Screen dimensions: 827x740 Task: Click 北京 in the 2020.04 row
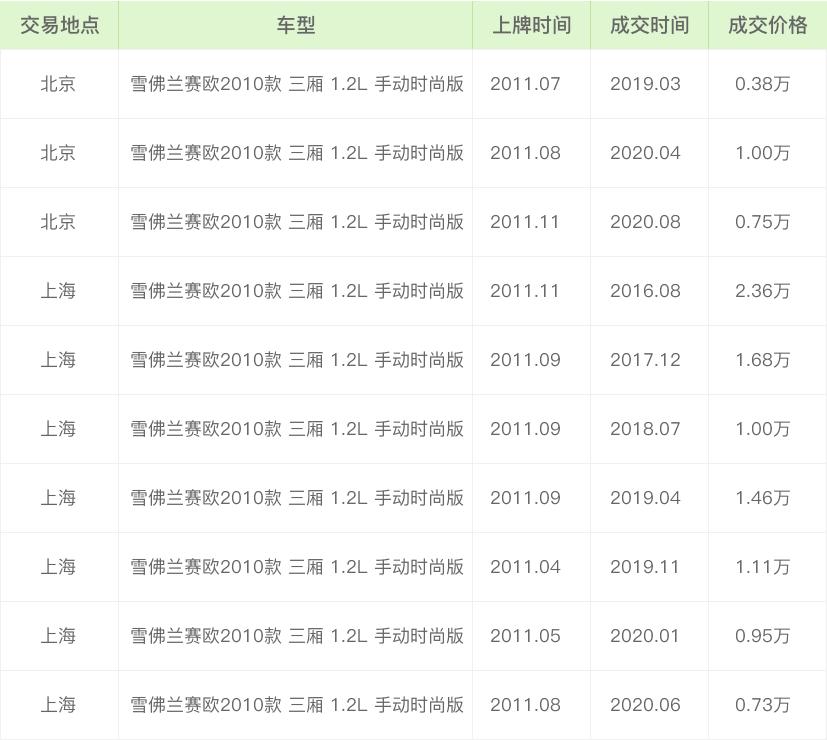(x=58, y=153)
